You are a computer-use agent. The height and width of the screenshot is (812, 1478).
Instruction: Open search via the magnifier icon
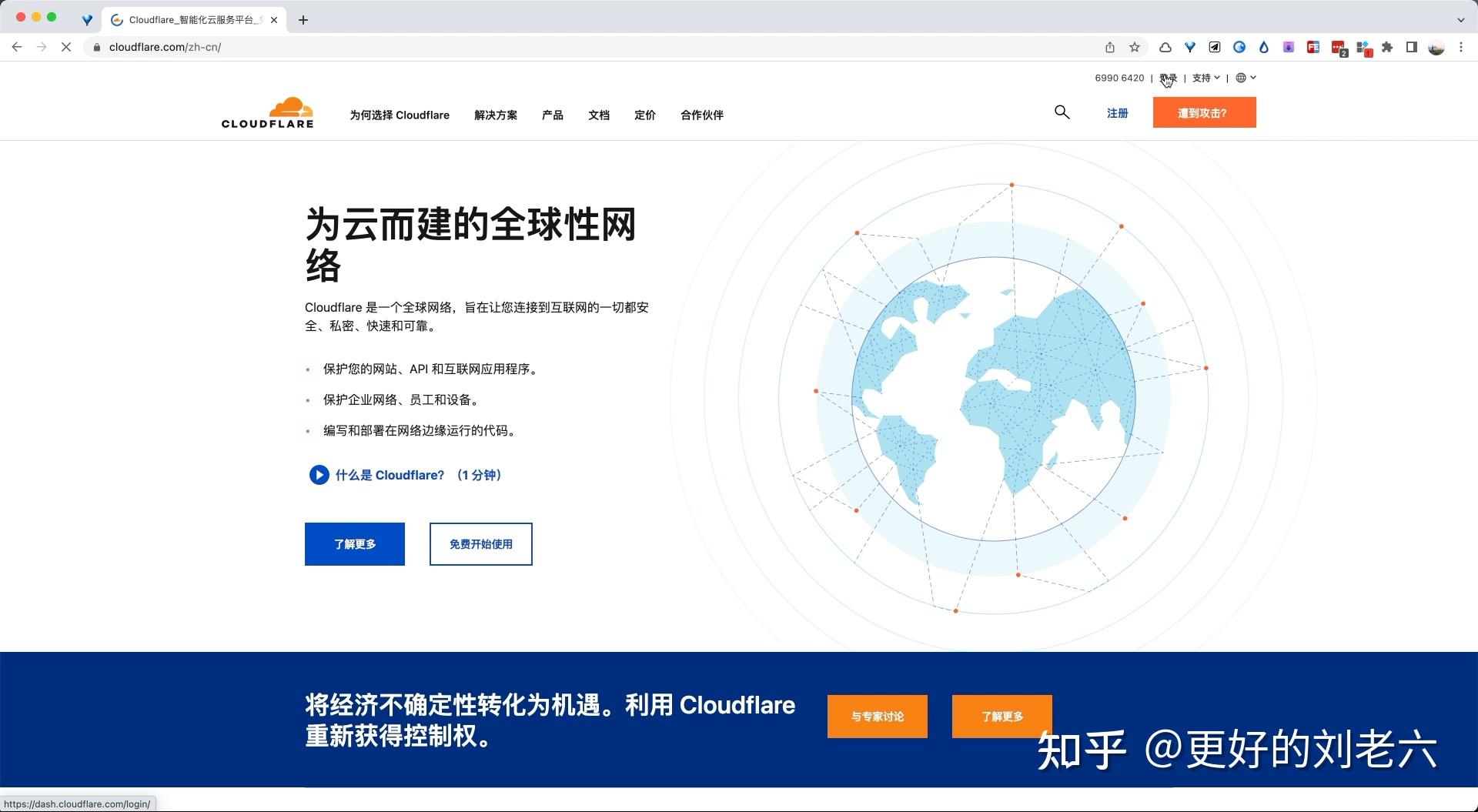(1062, 112)
